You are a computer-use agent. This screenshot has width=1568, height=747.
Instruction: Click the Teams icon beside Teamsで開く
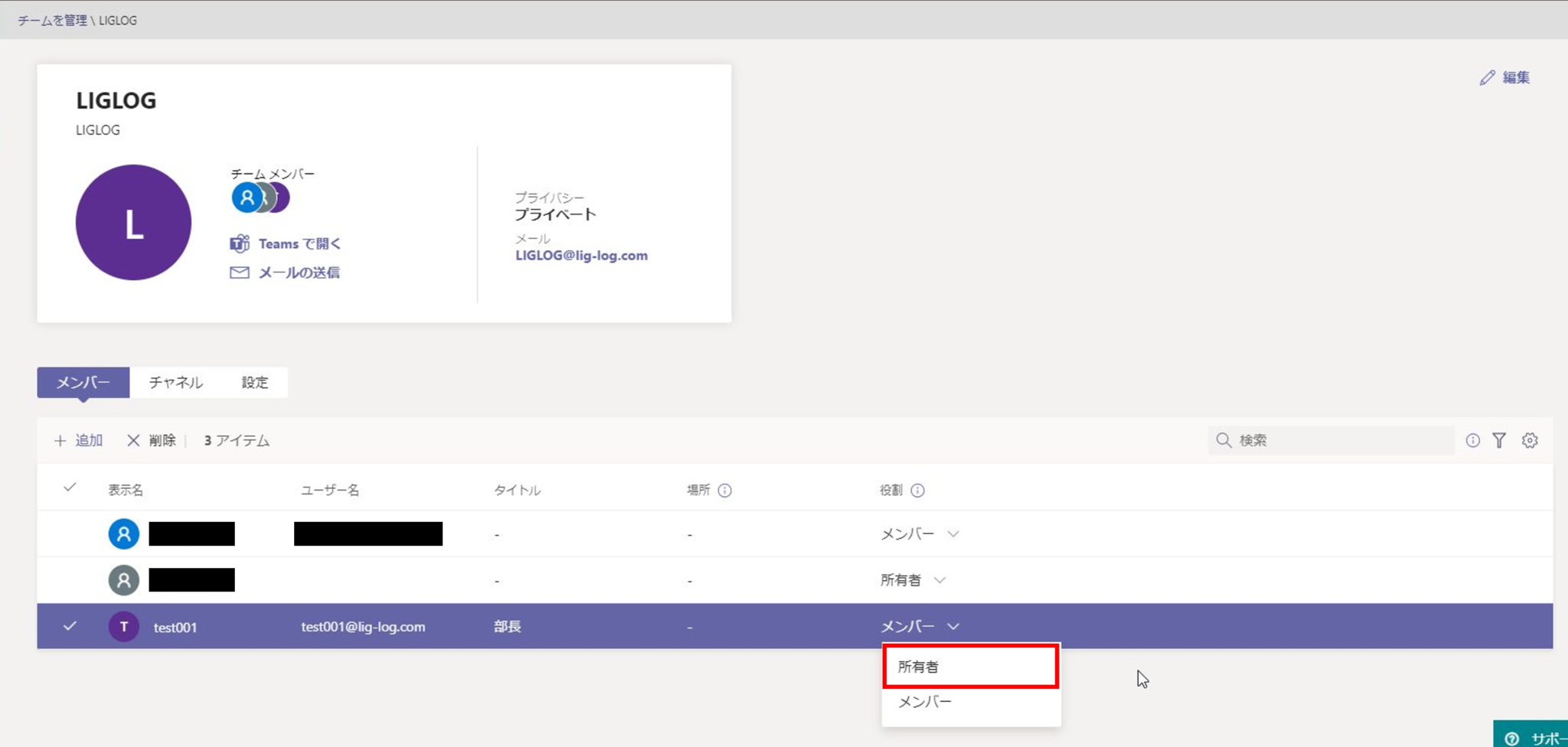click(239, 243)
